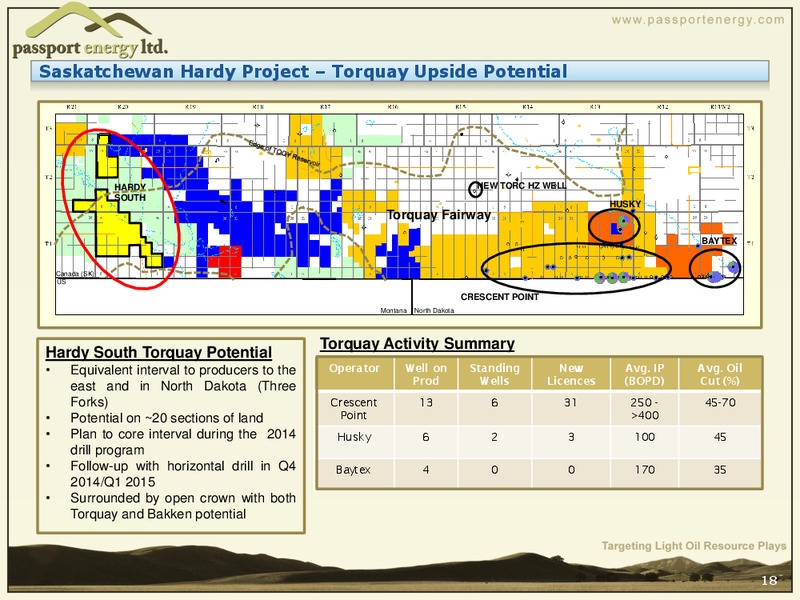Viewport: 800px width, 600px height.
Task: Click the slide number 18
Action: [x=769, y=580]
